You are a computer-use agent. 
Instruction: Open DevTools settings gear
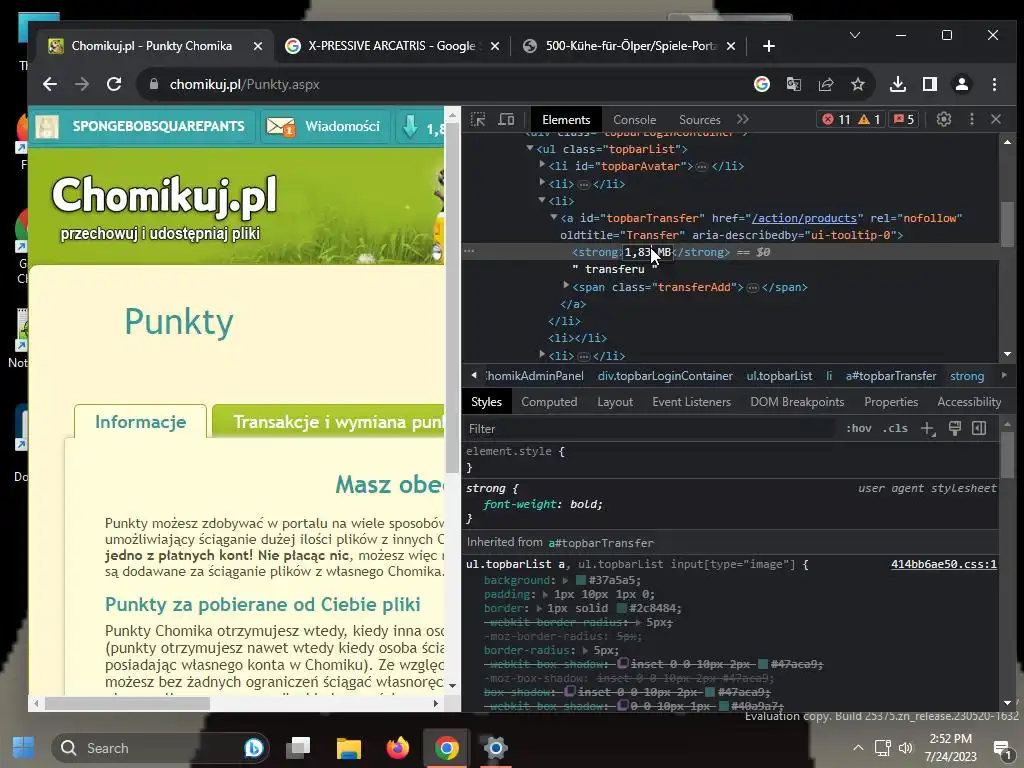pyautogui.click(x=944, y=119)
